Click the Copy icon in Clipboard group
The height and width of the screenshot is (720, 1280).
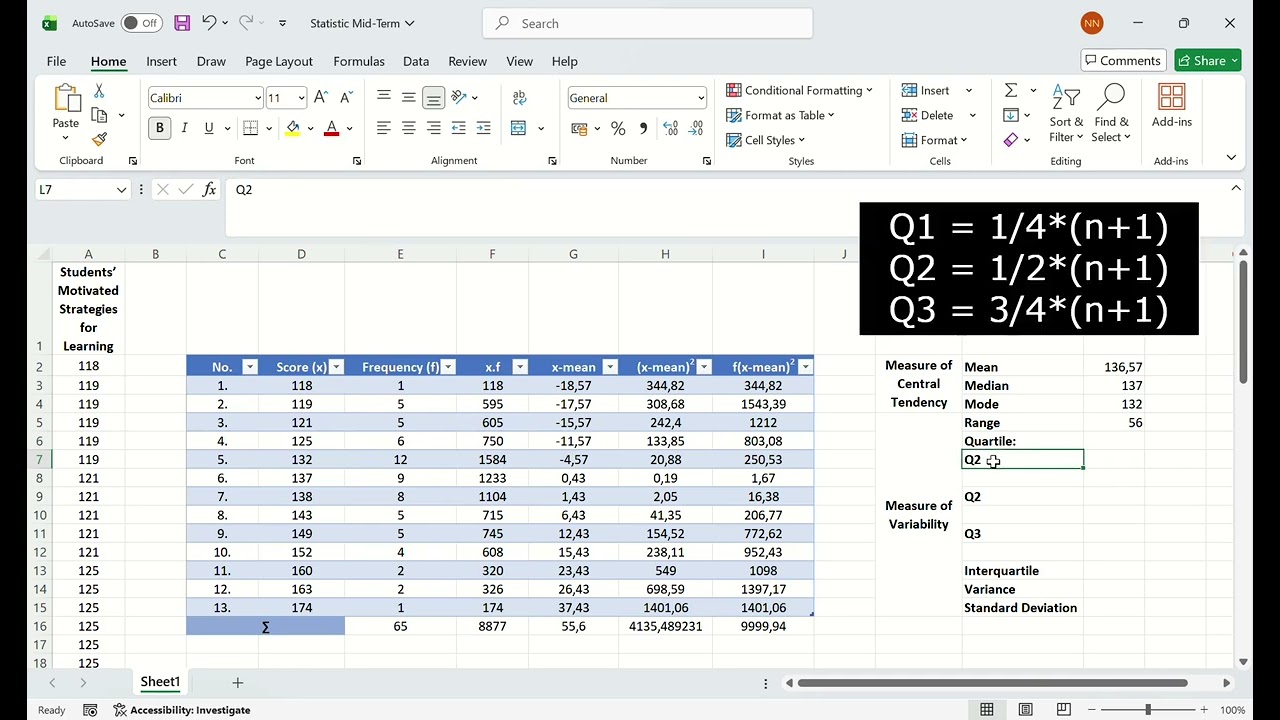click(99, 115)
